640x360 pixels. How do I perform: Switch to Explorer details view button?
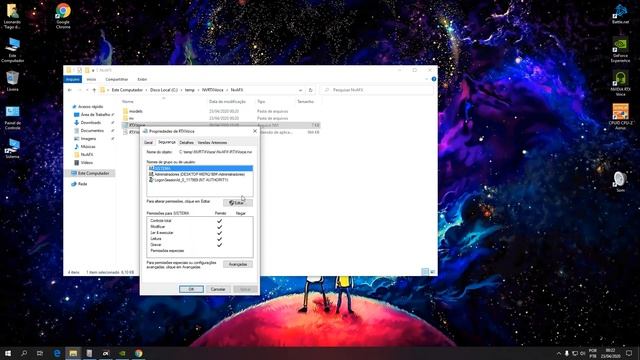click(x=425, y=272)
